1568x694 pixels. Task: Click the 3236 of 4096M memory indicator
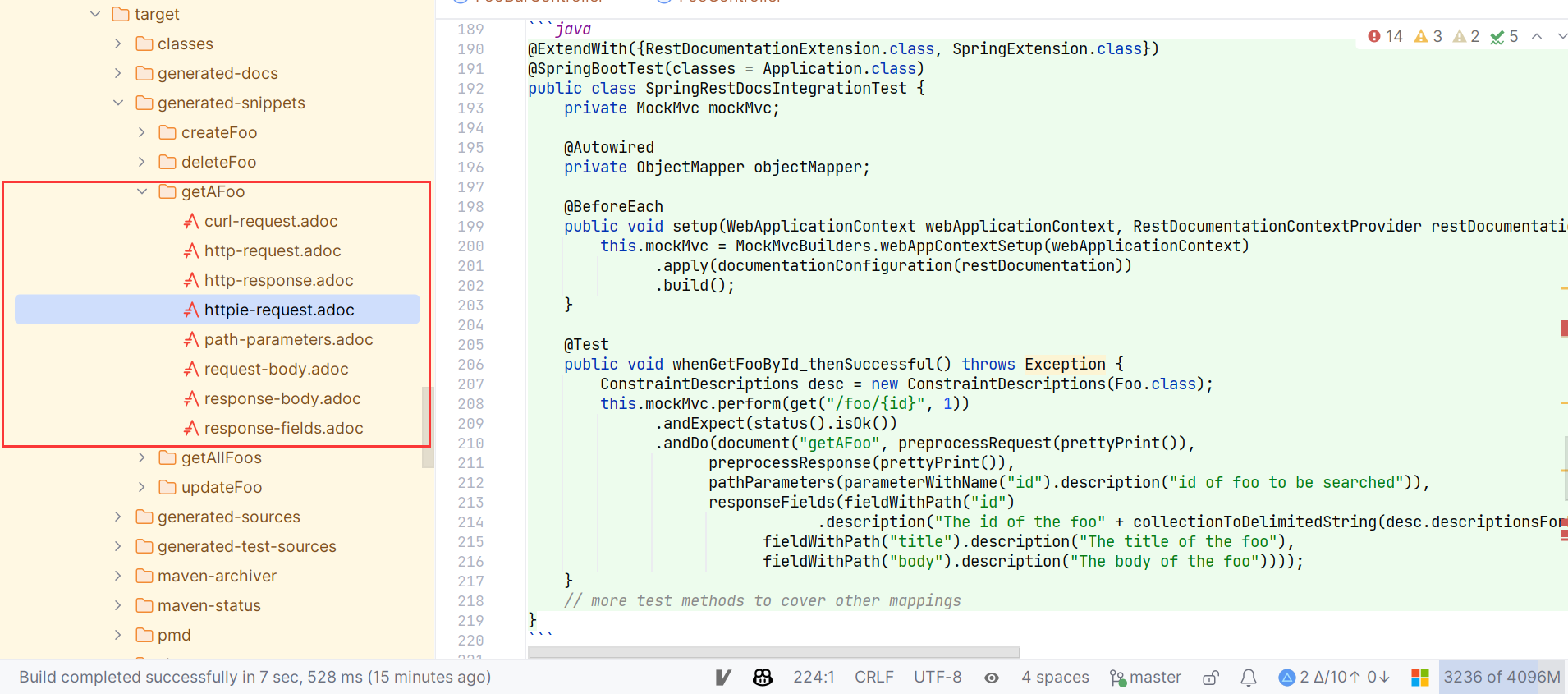[x=1502, y=677]
